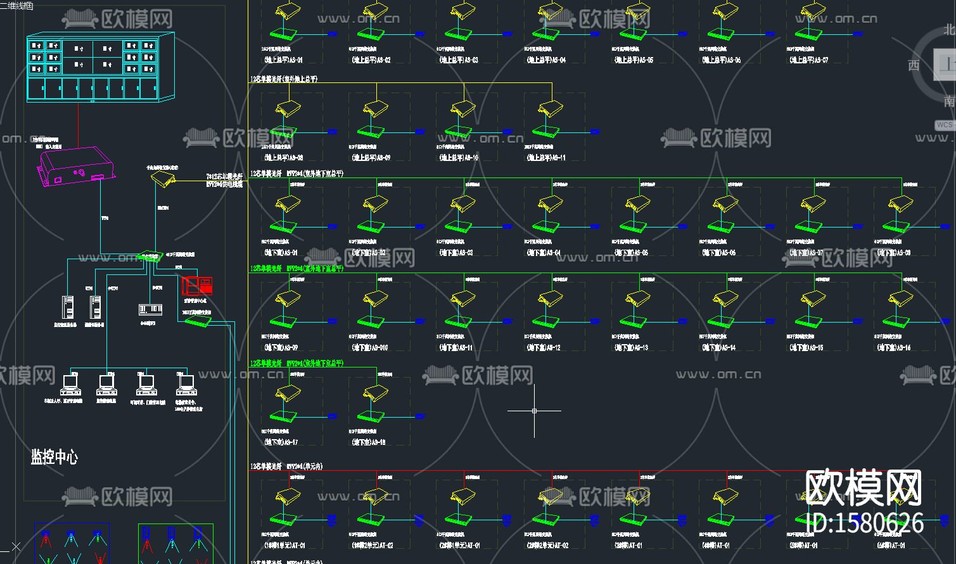Select the blue terminal beside (地上总平)AS-02 switch
Image resolution: width=956 pixels, height=564 pixels.
420,34
